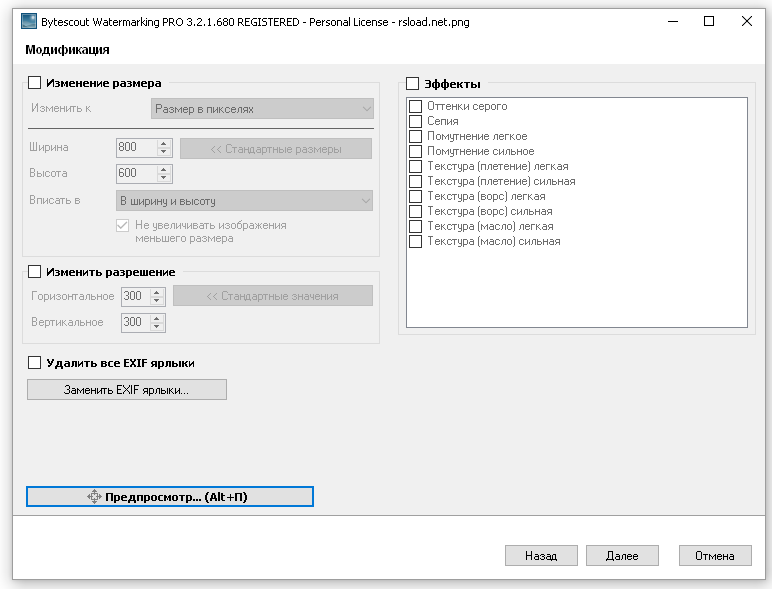The width and height of the screenshot is (772, 589).
Task: Check Текстура (ворс) легкая effect
Action: point(416,196)
